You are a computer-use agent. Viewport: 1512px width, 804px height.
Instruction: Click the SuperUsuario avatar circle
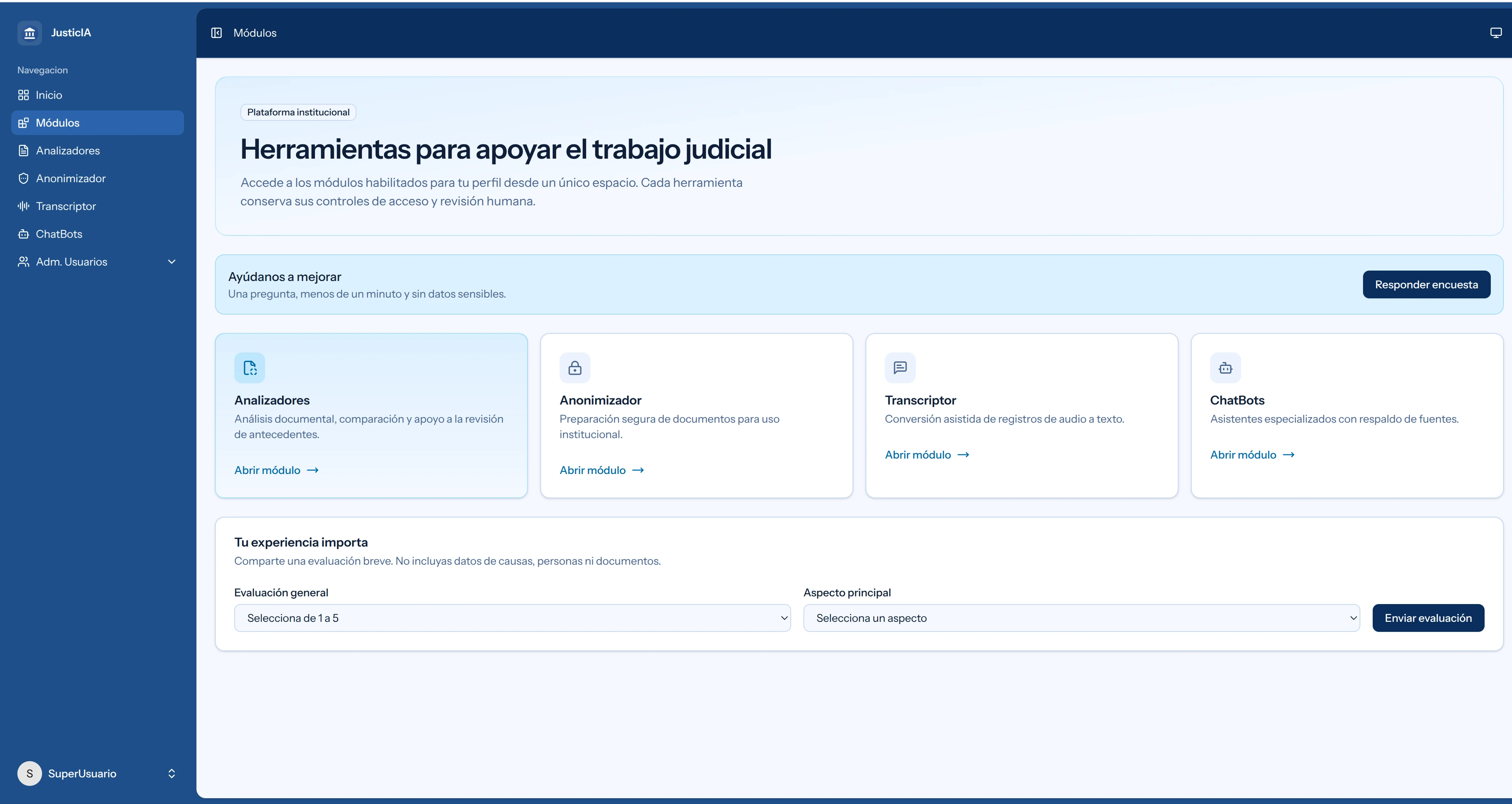(29, 774)
